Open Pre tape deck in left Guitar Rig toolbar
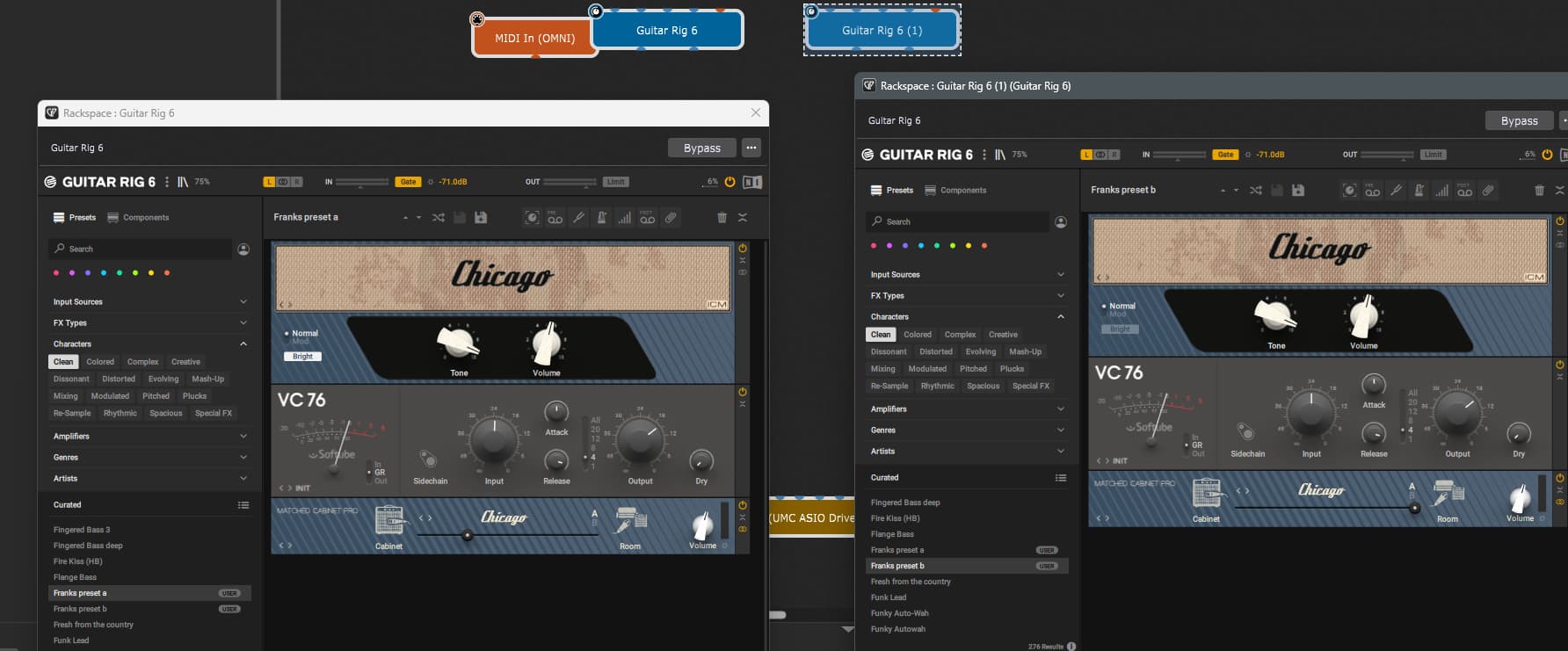The width and height of the screenshot is (1568, 651). click(x=555, y=217)
